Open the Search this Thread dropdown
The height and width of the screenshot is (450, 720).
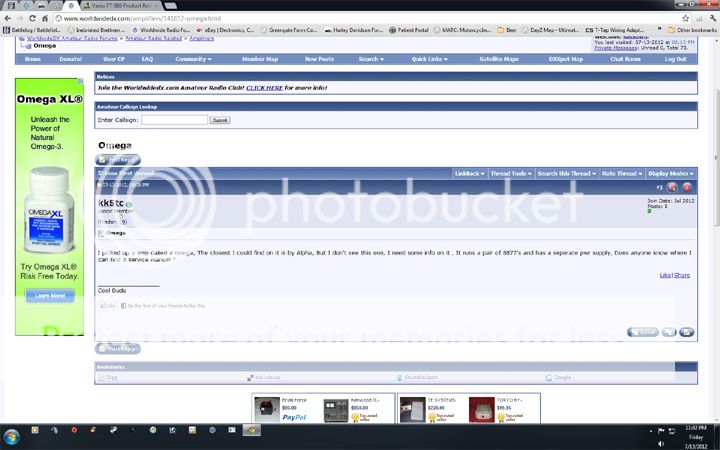pos(565,173)
